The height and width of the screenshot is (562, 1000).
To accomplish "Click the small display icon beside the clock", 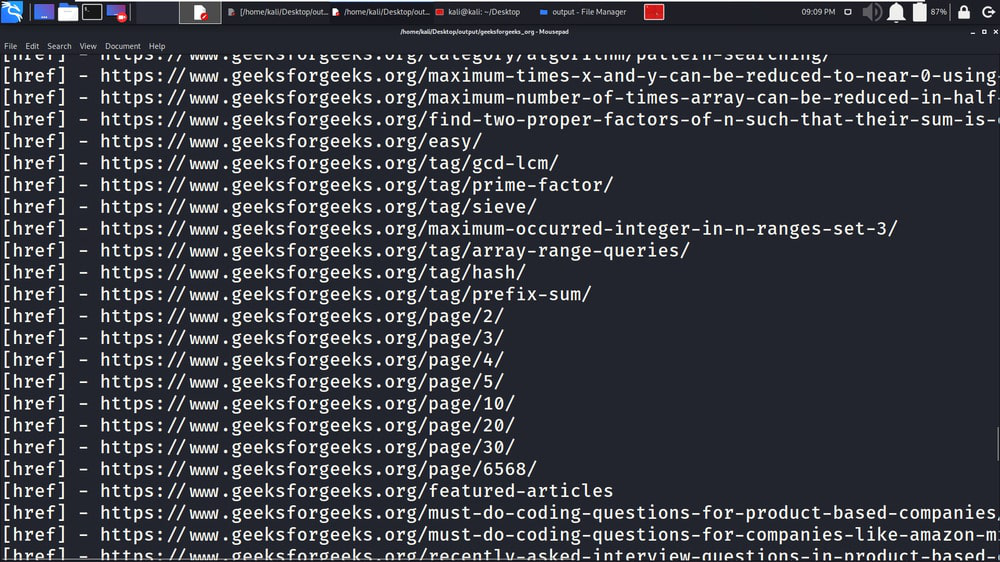I will tap(848, 12).
